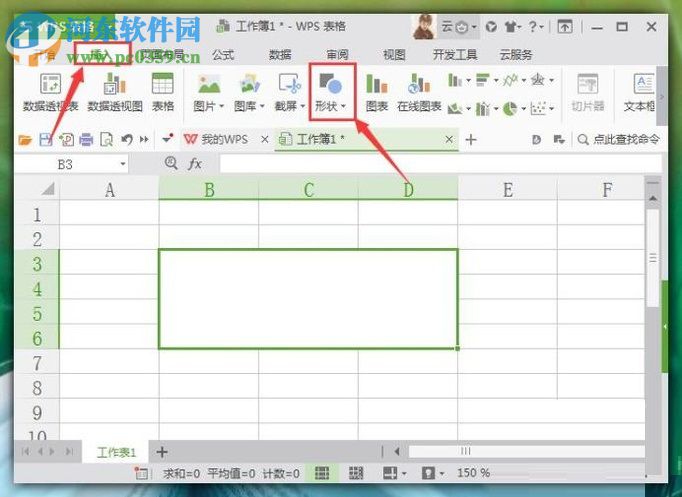The image size is (682, 497).
Task: Click the question mark help icon
Action: coord(533,27)
